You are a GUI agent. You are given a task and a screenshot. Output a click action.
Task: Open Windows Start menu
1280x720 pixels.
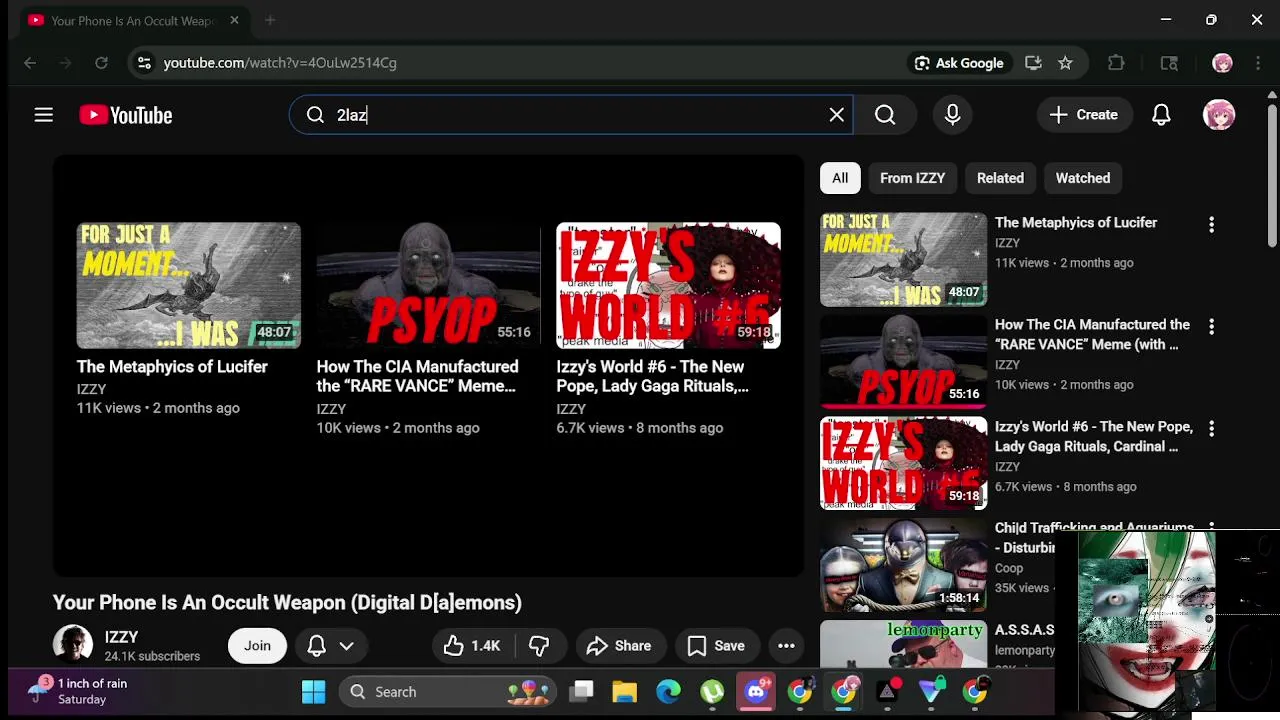click(313, 692)
